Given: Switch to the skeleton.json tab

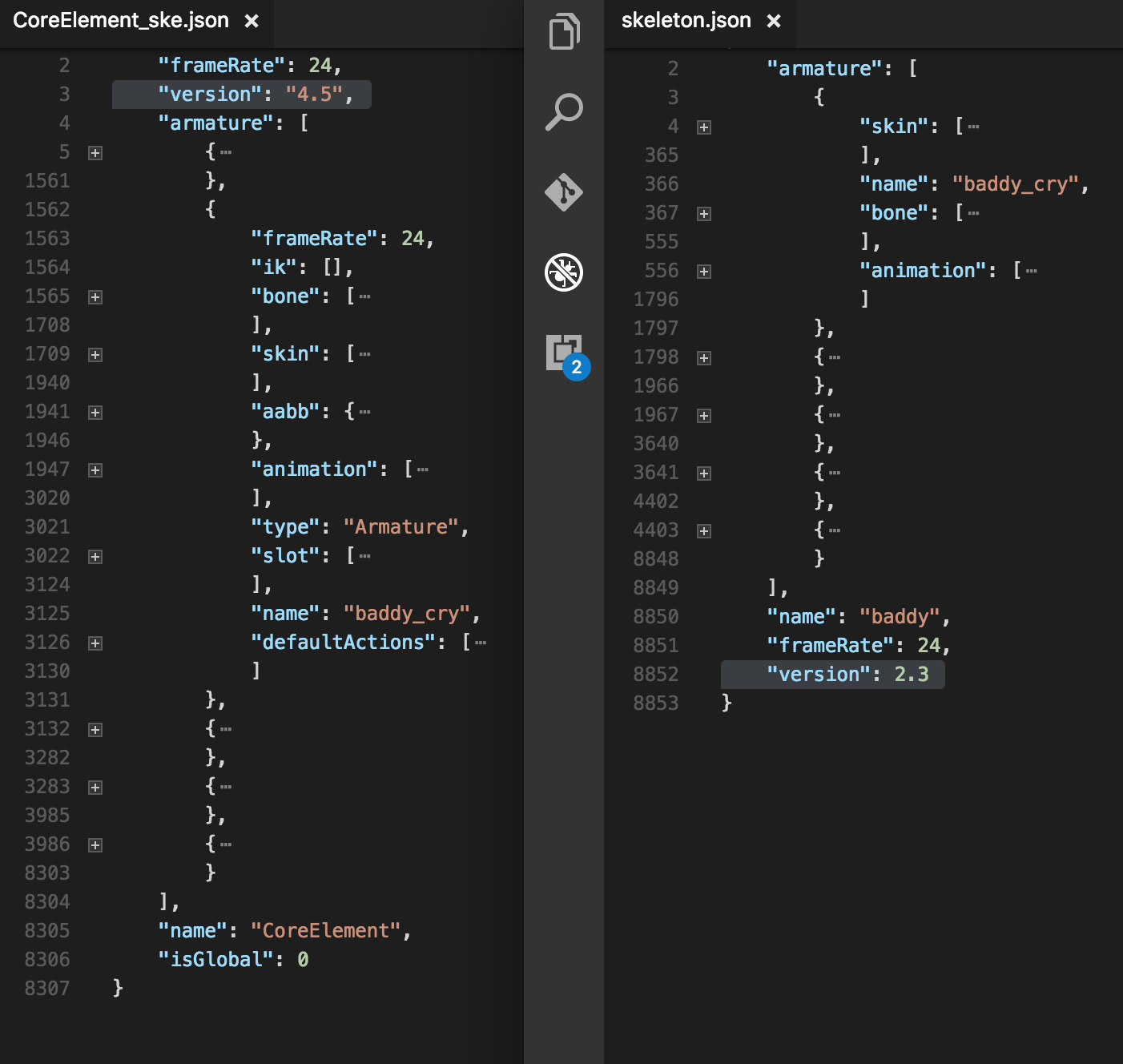Looking at the screenshot, I should coord(686,21).
